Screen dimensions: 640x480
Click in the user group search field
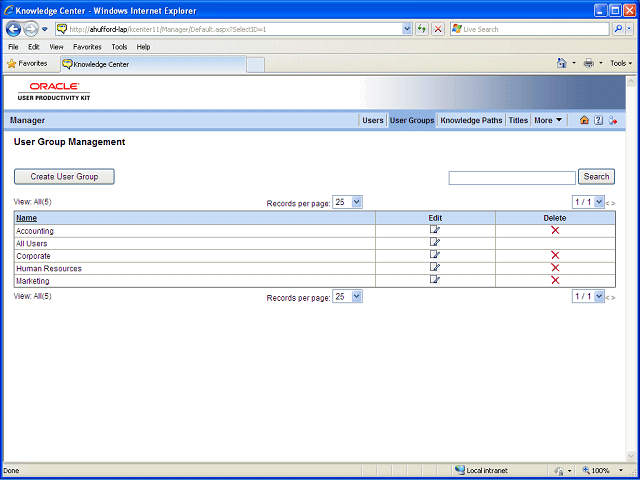512,178
